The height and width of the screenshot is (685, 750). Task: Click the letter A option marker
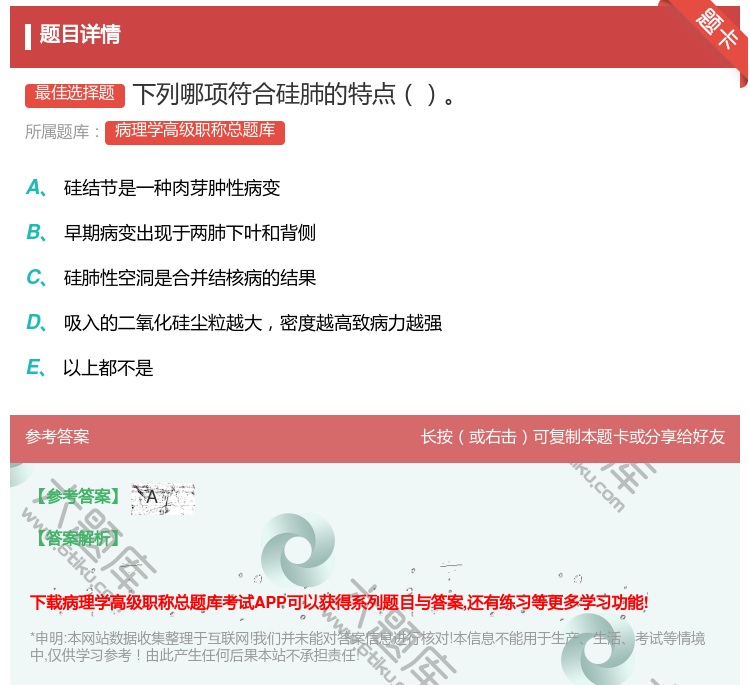[x=36, y=188]
